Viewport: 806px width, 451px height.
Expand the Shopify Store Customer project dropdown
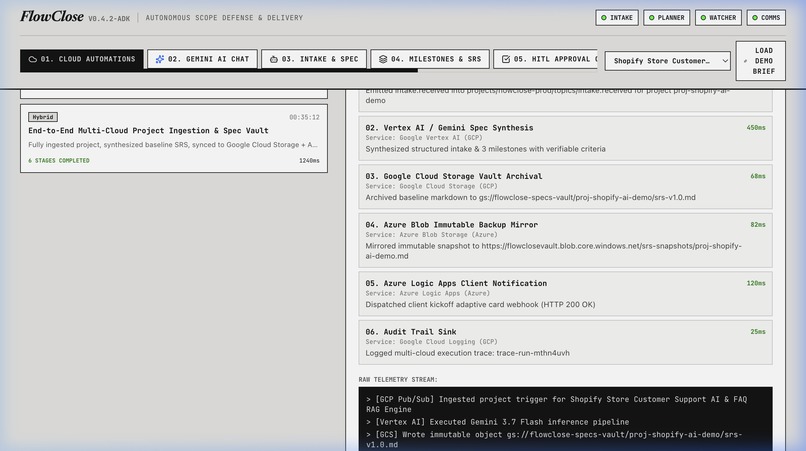click(667, 61)
